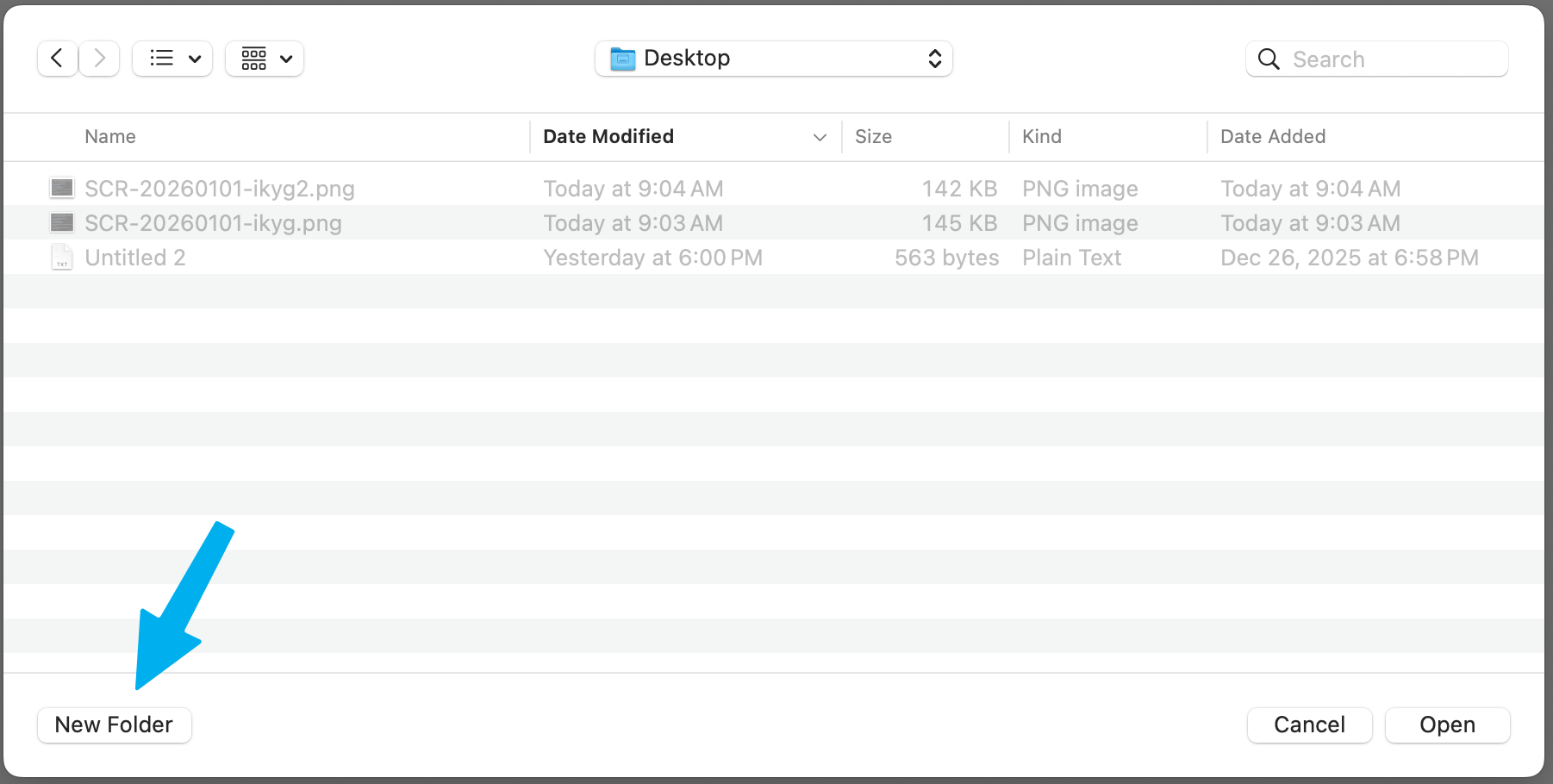This screenshot has height=784, width=1553.
Task: Click the Desktop folder icon
Action: [622, 59]
